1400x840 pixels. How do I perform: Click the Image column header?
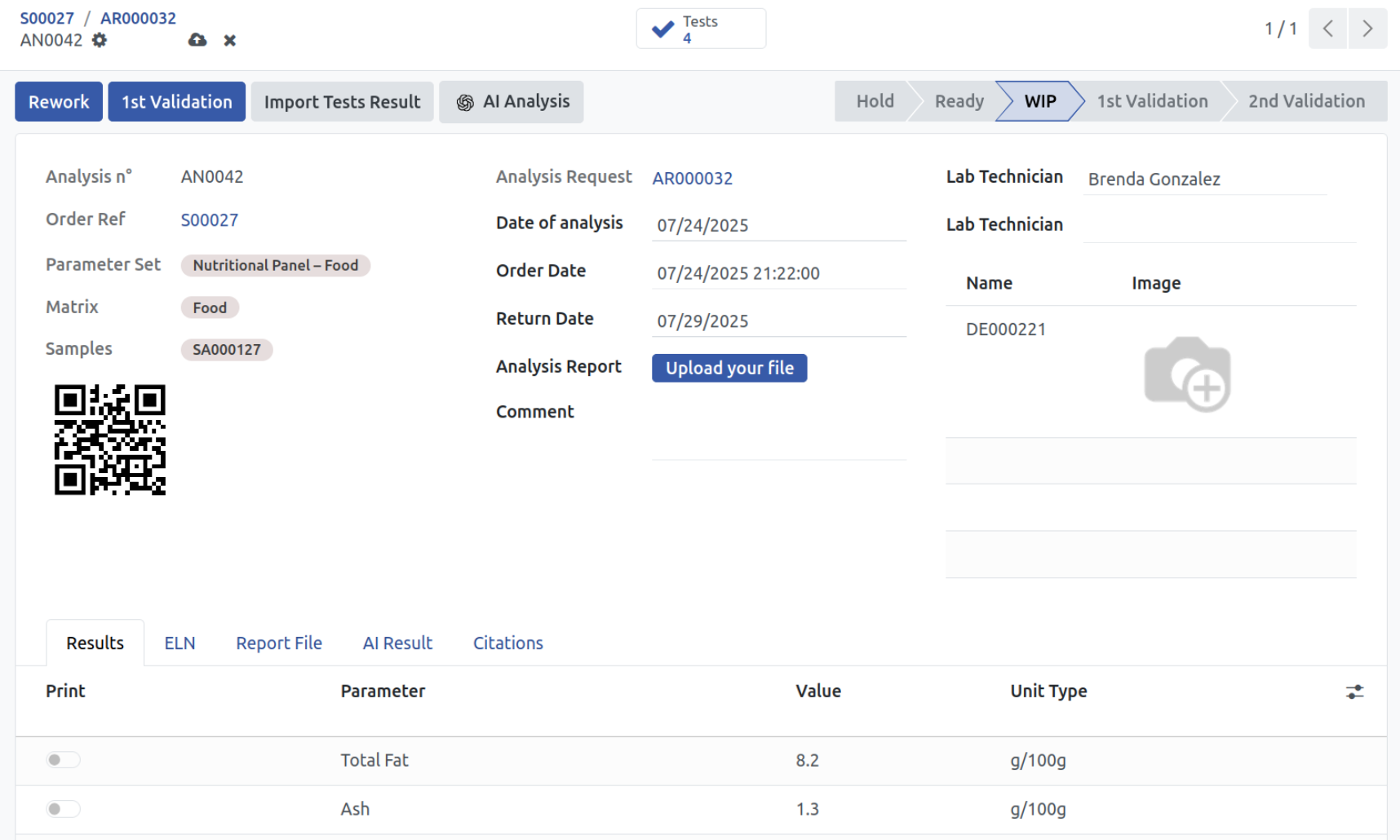click(x=1156, y=283)
